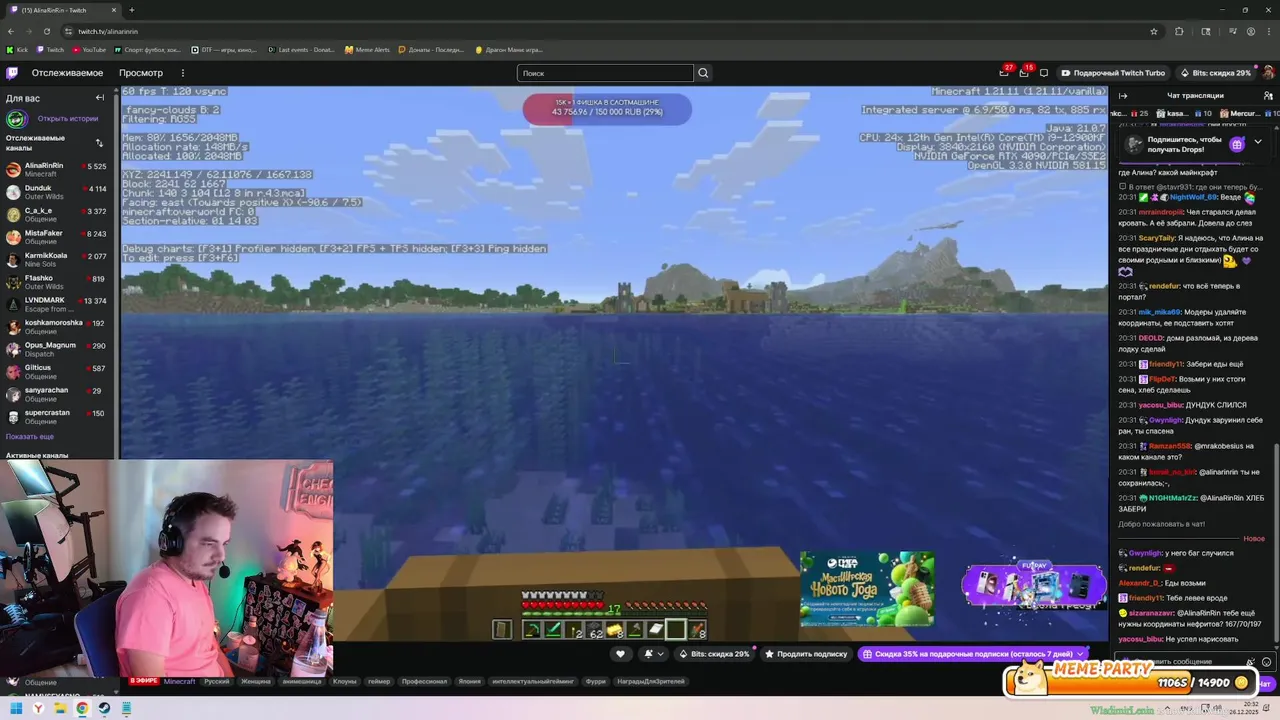Click the Новое new messages indicator

[x=1254, y=539]
